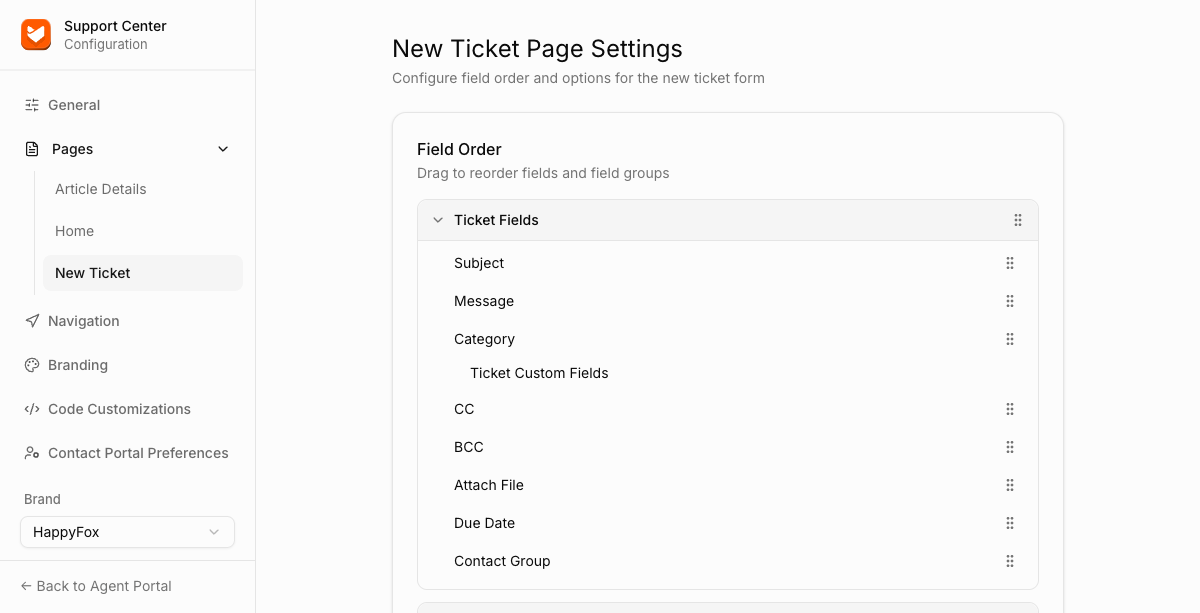Select New Ticket in the sidebar
Screen dimensions: 1200x613
click(x=143, y=273)
